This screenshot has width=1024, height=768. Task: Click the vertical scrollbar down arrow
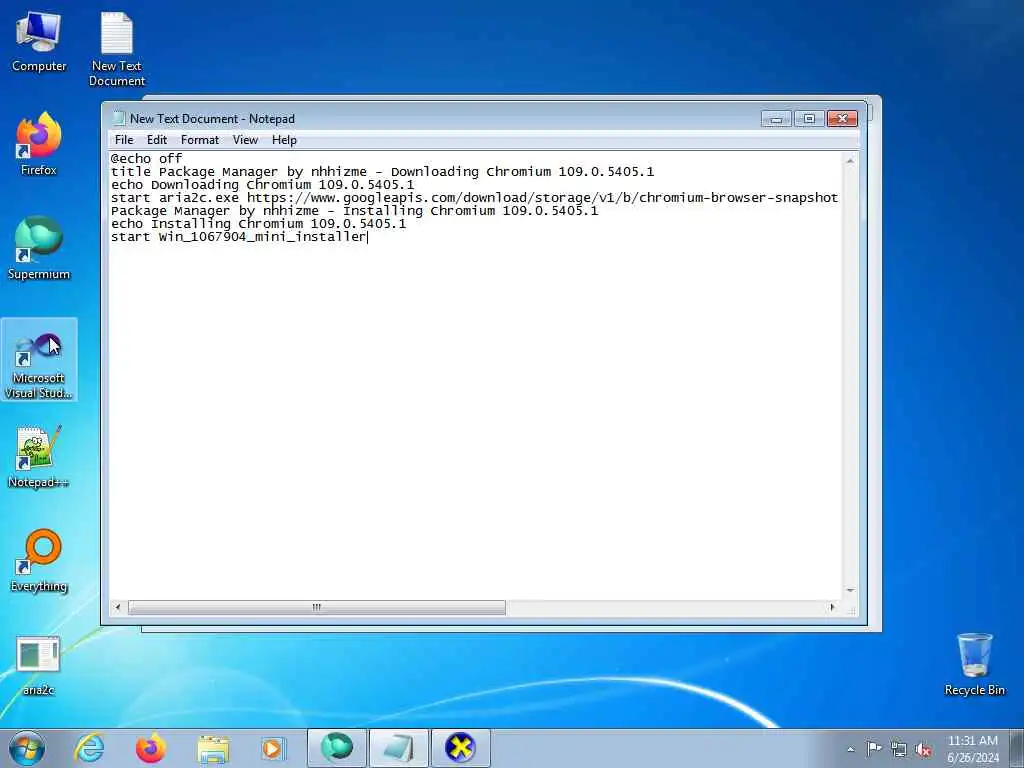(x=850, y=590)
